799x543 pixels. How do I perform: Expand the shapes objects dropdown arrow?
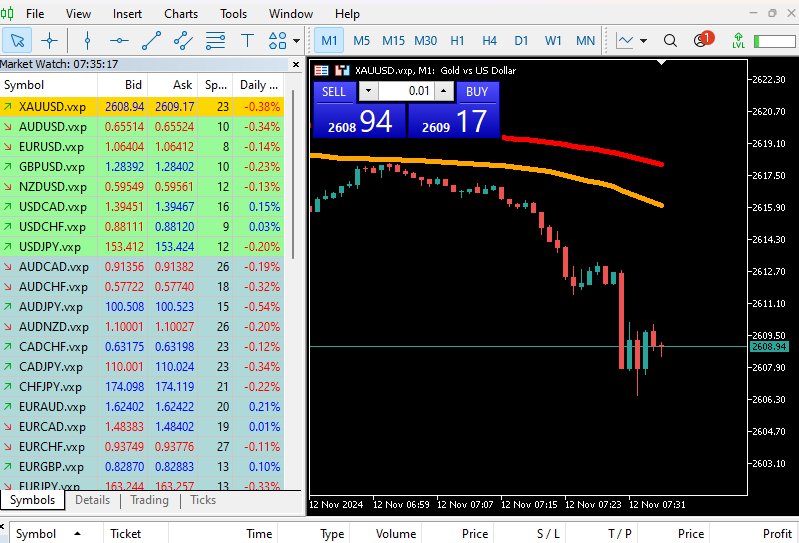tap(297, 41)
